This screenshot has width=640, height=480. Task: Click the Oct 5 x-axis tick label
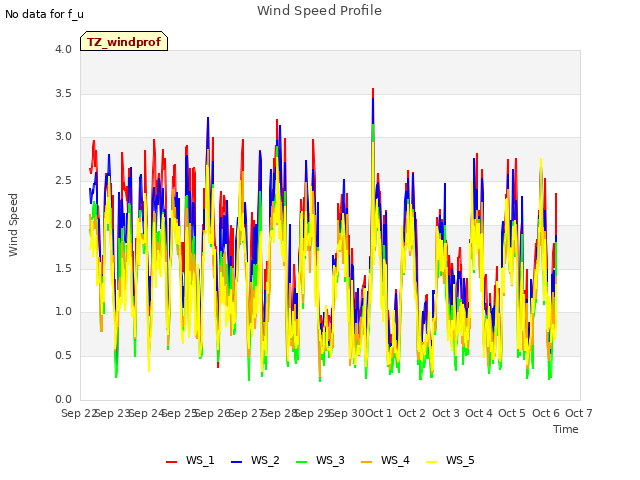[512, 413]
